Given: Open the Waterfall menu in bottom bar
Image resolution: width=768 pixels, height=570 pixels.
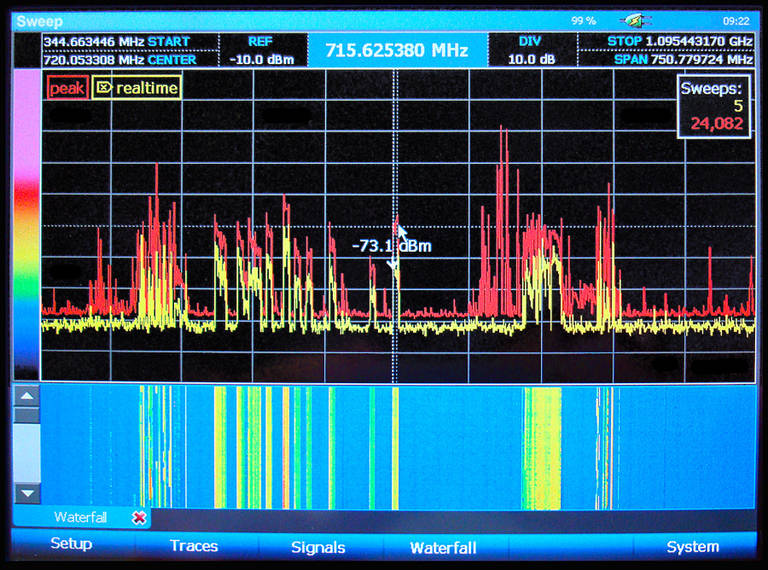Looking at the screenshot, I should (x=443, y=547).
